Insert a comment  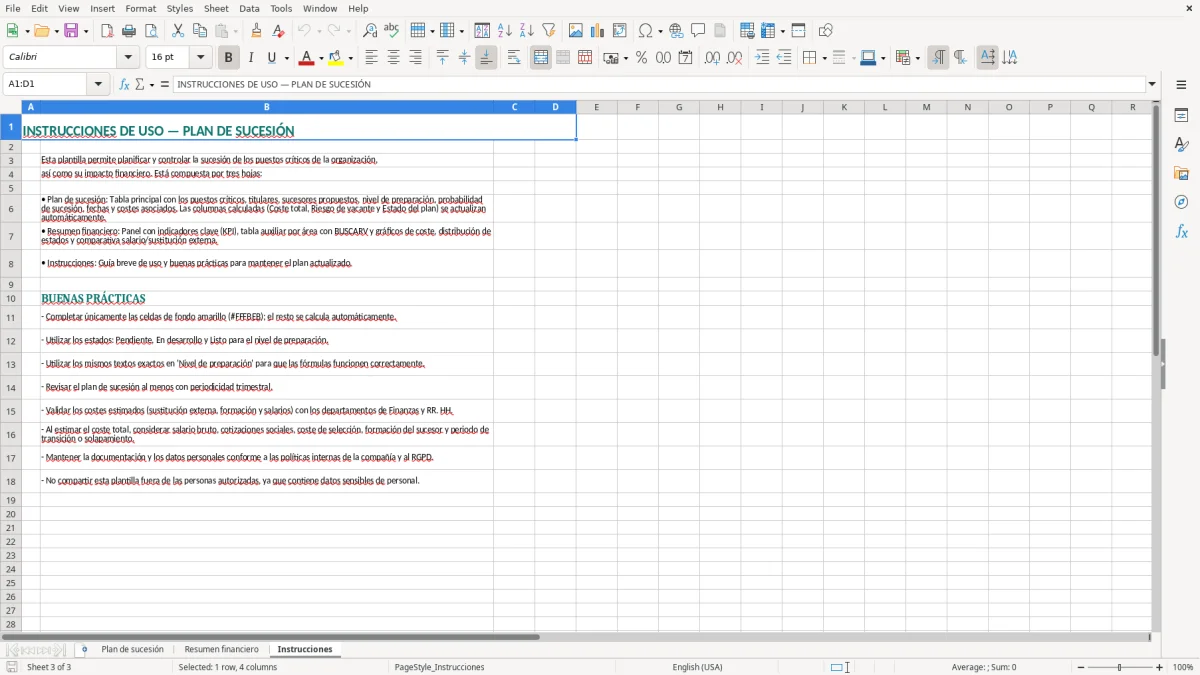699,31
